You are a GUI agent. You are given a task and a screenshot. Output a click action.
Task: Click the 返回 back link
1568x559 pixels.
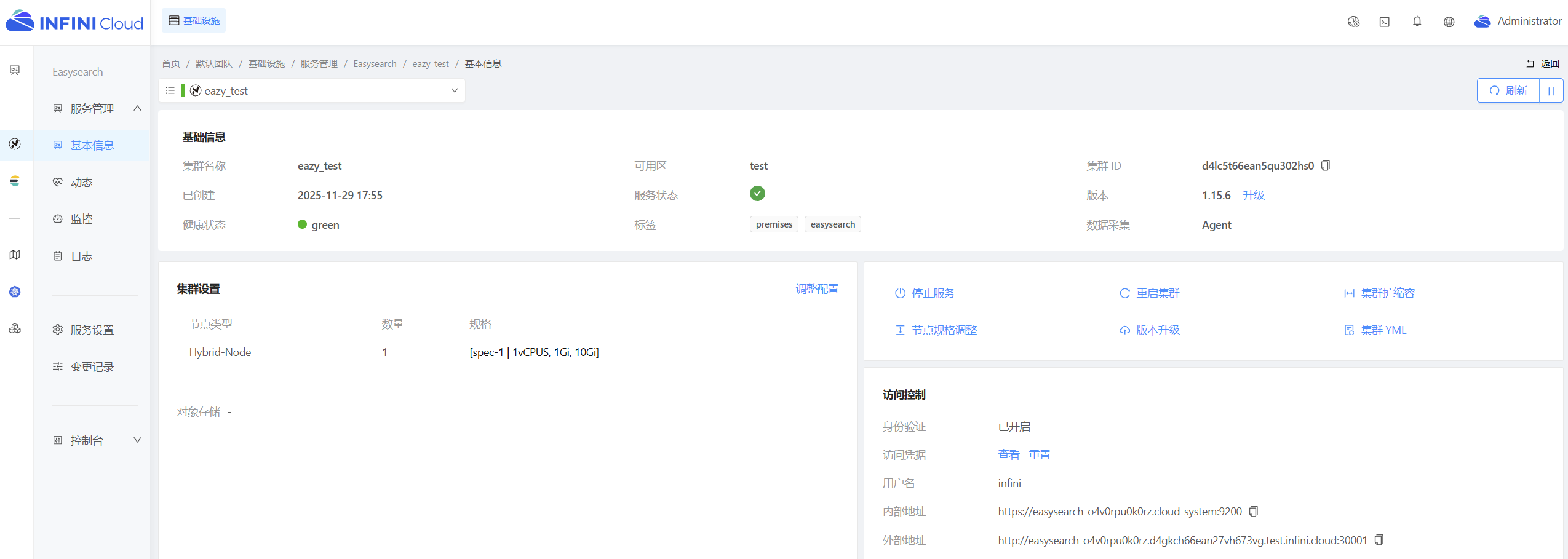(x=1543, y=63)
